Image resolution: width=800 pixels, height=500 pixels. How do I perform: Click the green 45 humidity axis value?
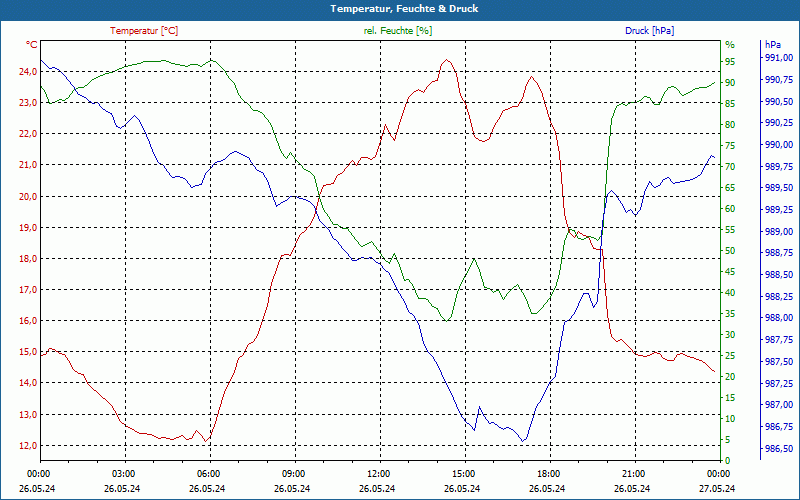pyautogui.click(x=730, y=271)
